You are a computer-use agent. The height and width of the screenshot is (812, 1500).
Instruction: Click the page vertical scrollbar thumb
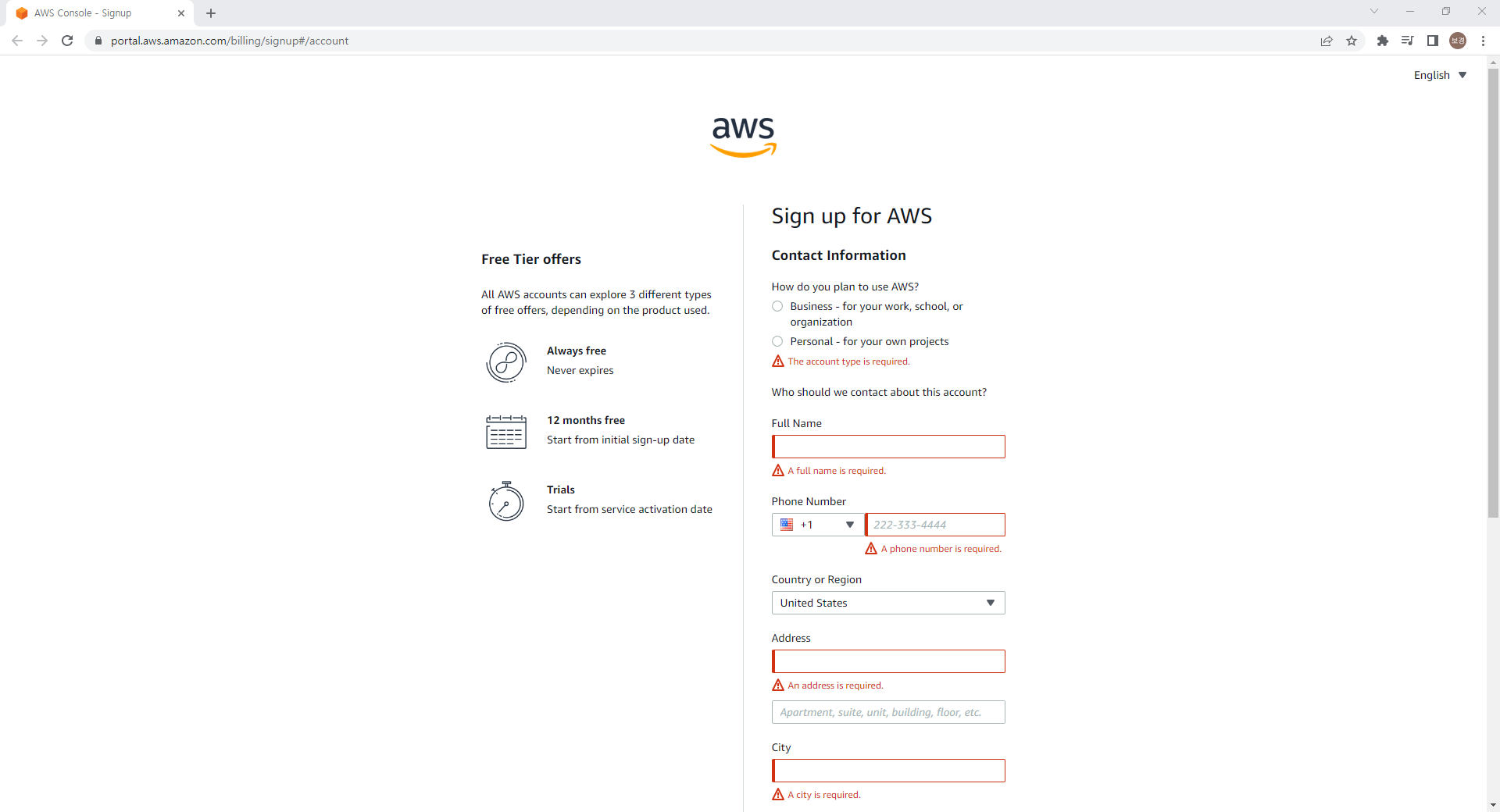(1493, 293)
